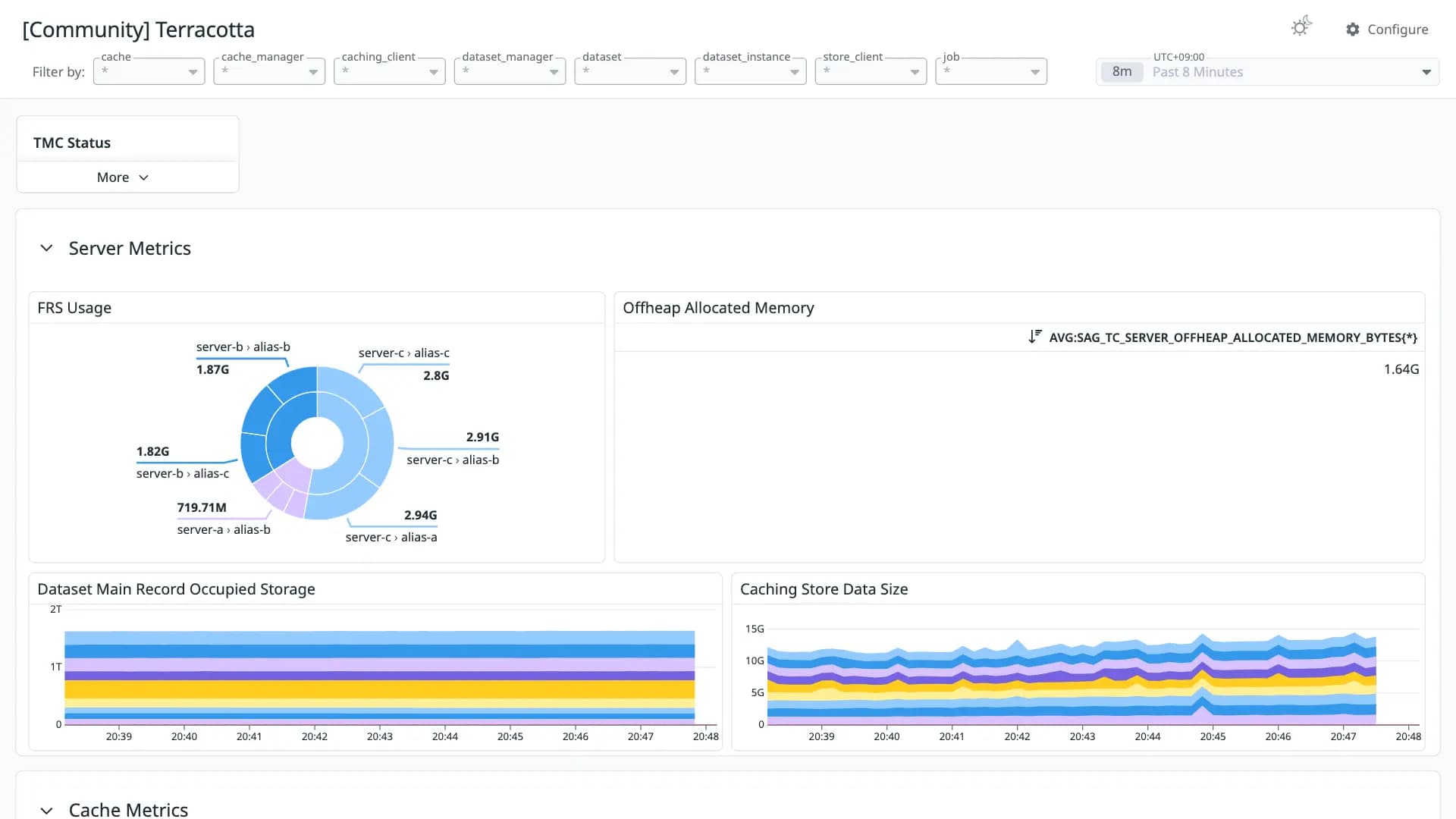This screenshot has width=1456, height=819.
Task: Click the 719.71M value label
Action: [x=202, y=507]
